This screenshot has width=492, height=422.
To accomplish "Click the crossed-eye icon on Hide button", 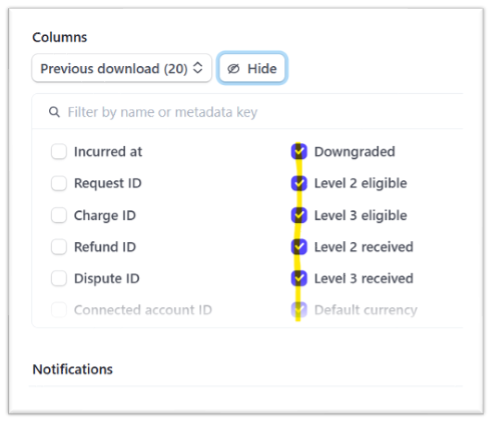I will pyautogui.click(x=233, y=69).
